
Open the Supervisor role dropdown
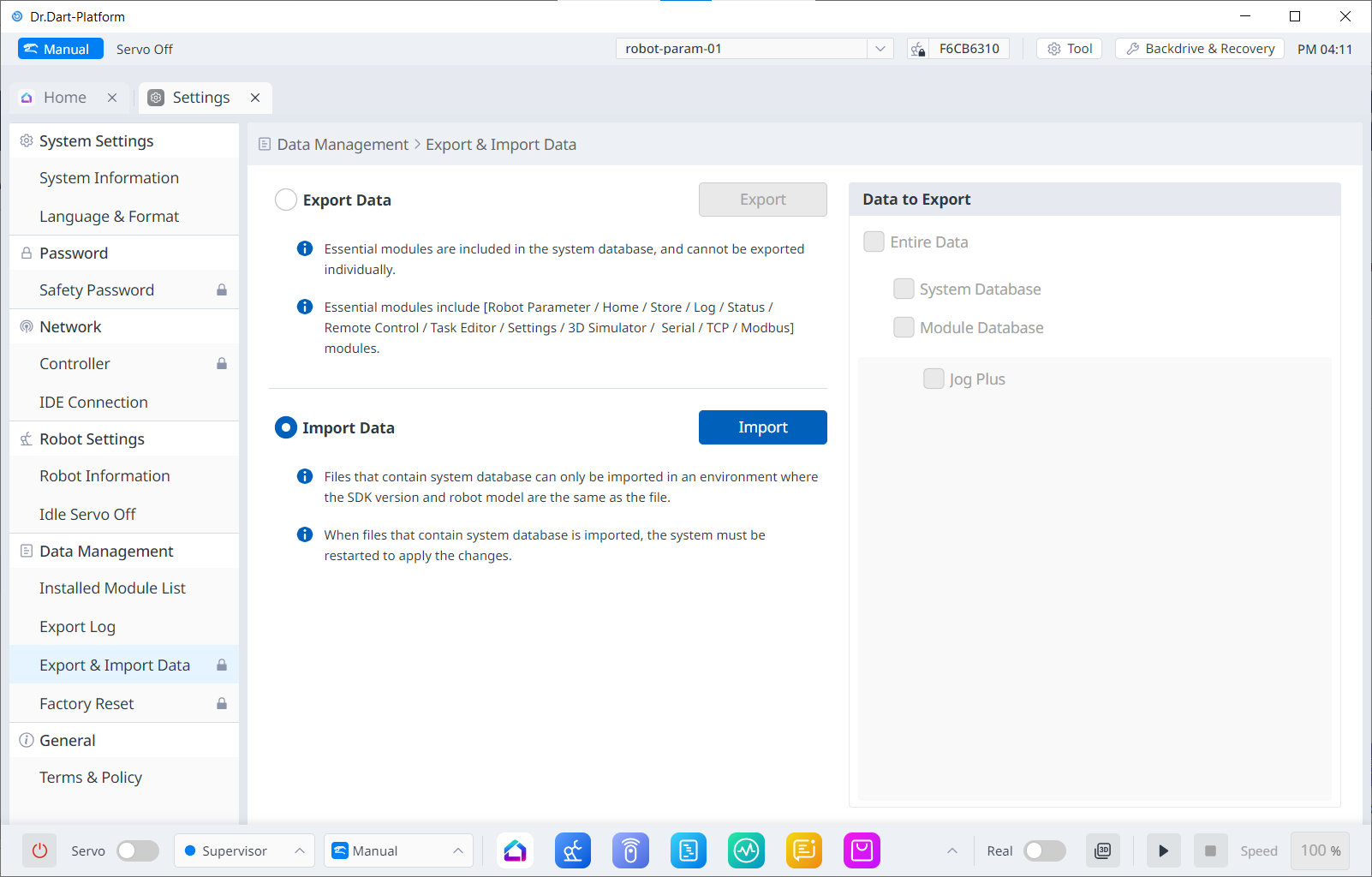point(244,850)
